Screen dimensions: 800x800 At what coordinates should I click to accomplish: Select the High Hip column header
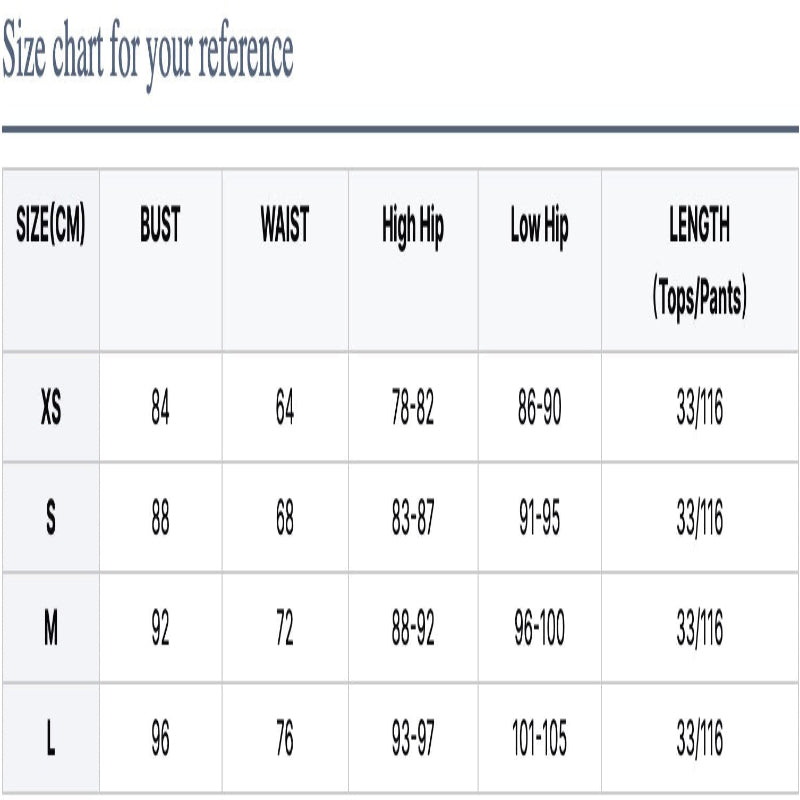[412, 229]
